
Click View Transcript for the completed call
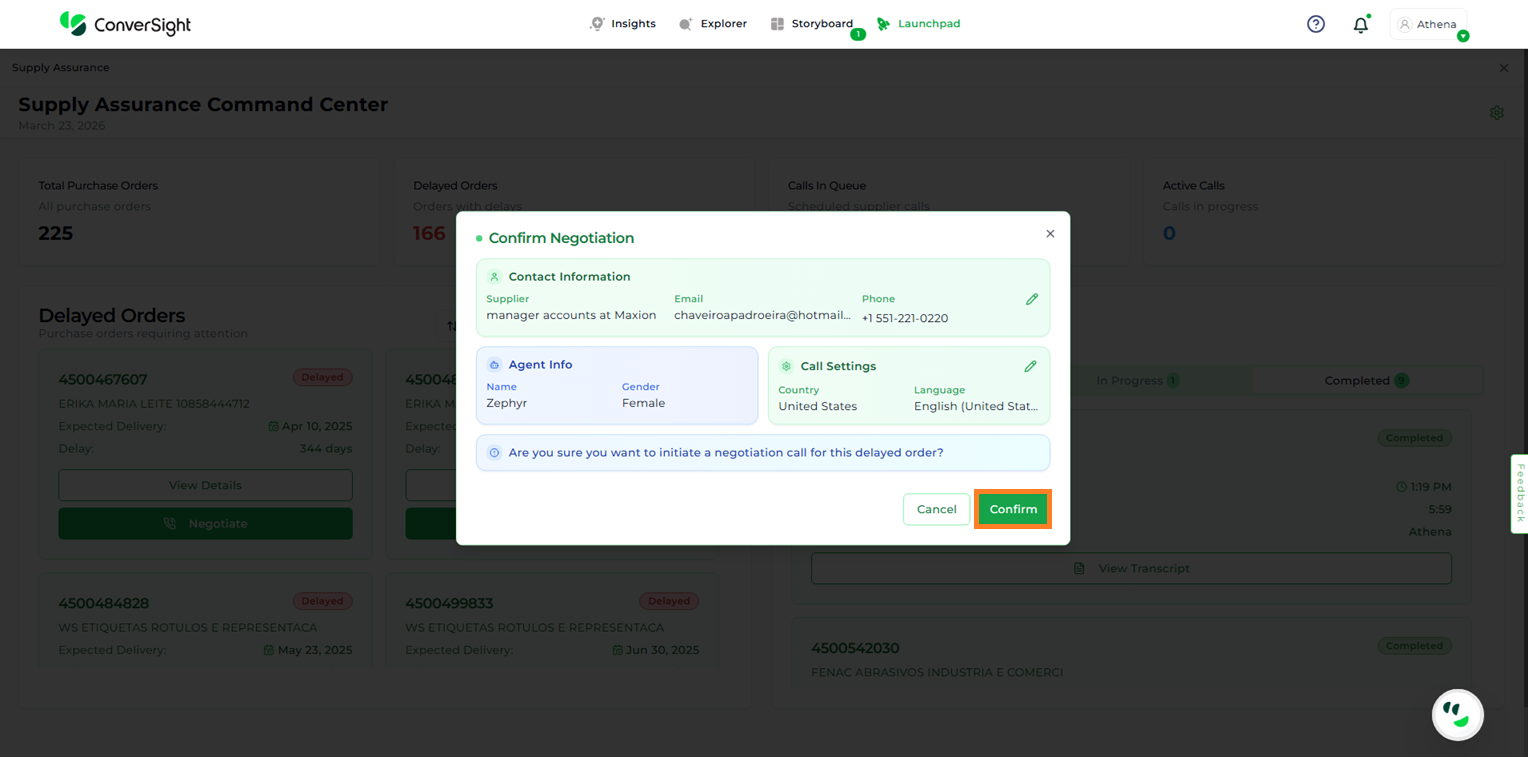pos(1131,568)
